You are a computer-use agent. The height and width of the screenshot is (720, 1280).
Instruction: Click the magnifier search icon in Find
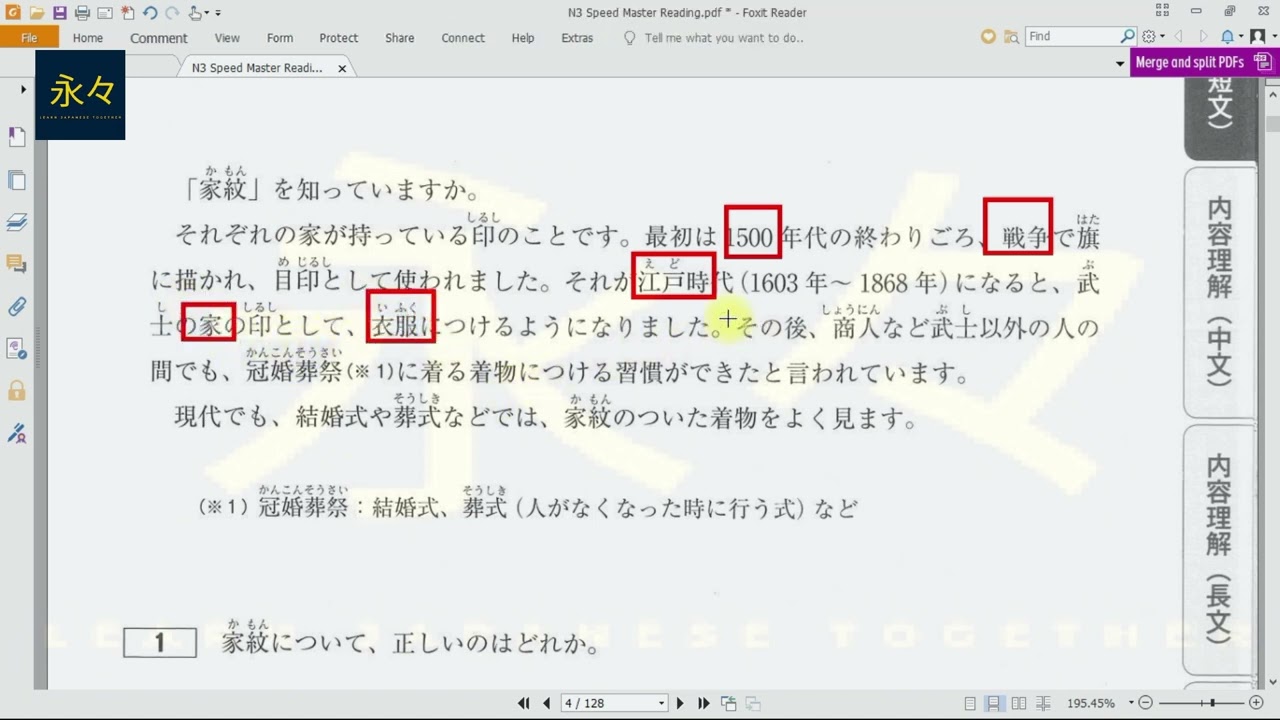tap(1129, 36)
